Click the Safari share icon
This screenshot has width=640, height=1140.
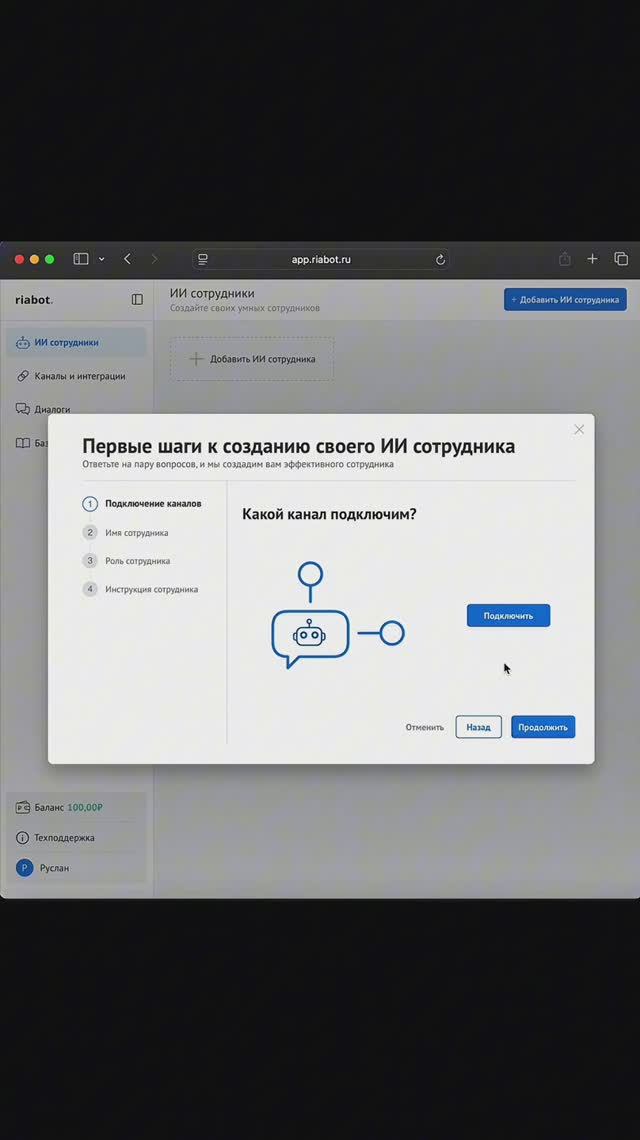click(564, 259)
